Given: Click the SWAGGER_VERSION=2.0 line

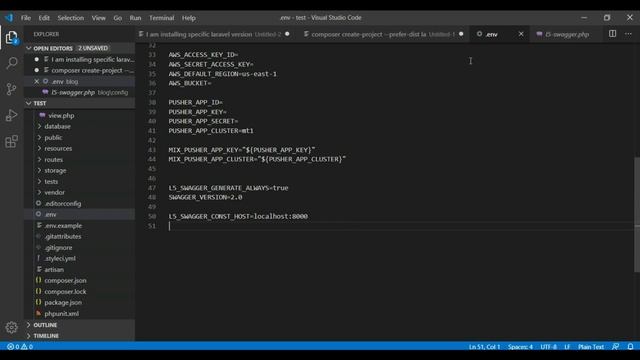Looking at the screenshot, I should click(205, 197).
